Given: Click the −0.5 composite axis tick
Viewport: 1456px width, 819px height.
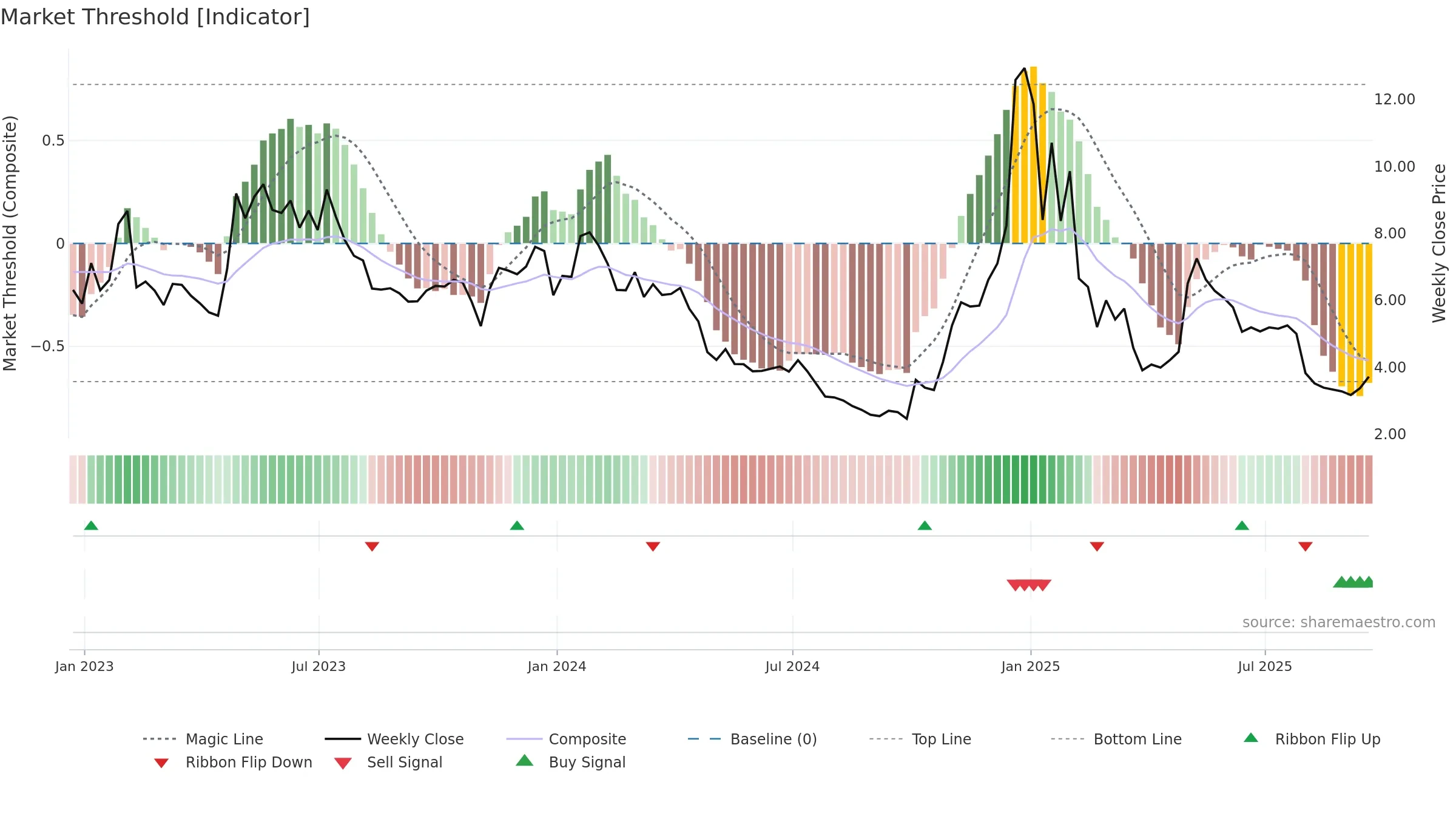Looking at the screenshot, I should pyautogui.click(x=48, y=346).
